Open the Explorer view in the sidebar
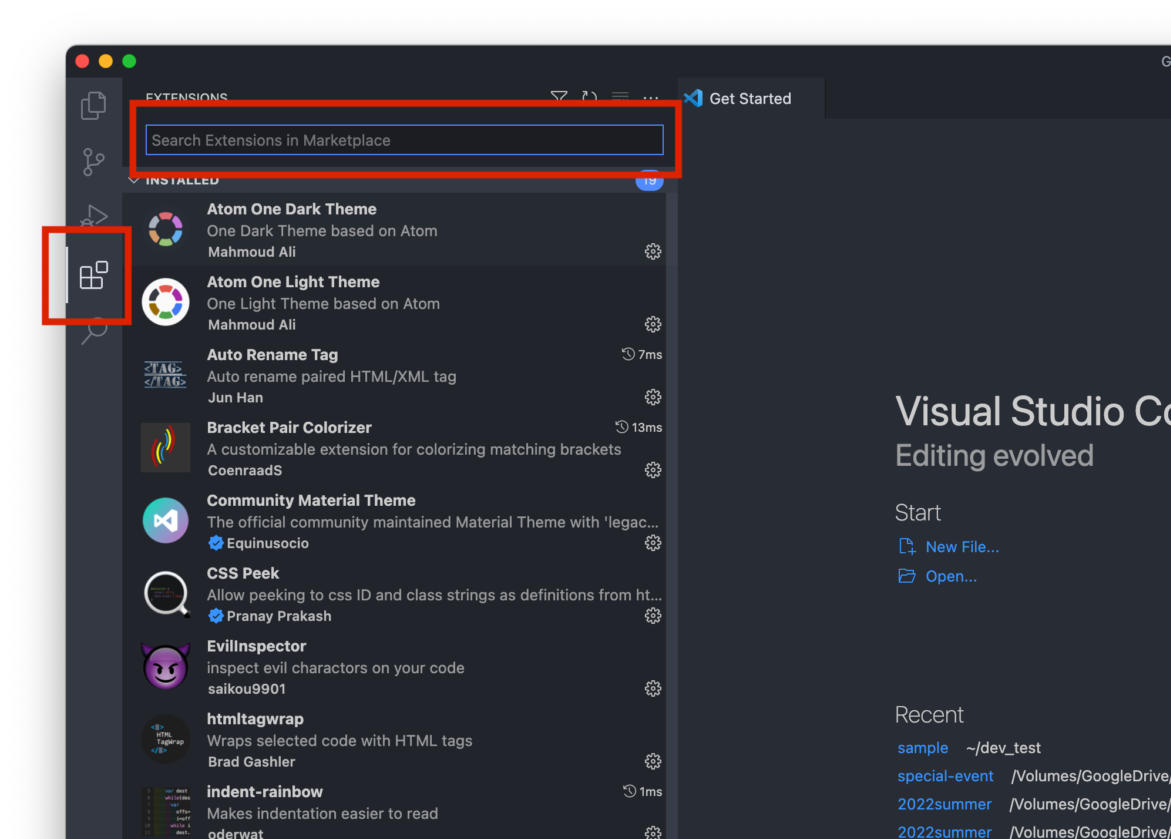 coord(93,105)
